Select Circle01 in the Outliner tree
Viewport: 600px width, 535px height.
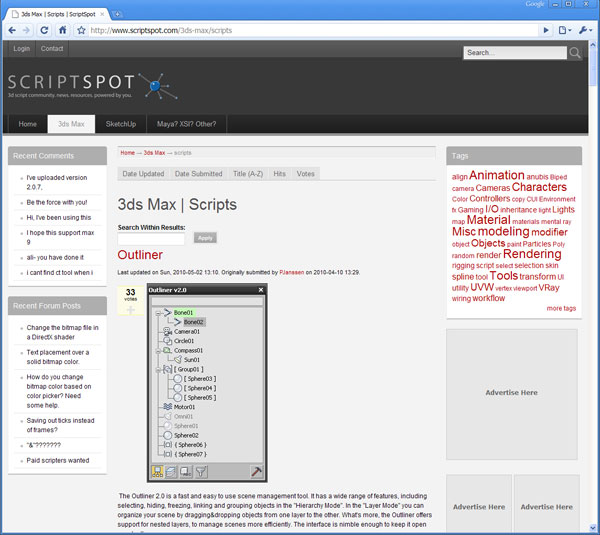point(184,341)
